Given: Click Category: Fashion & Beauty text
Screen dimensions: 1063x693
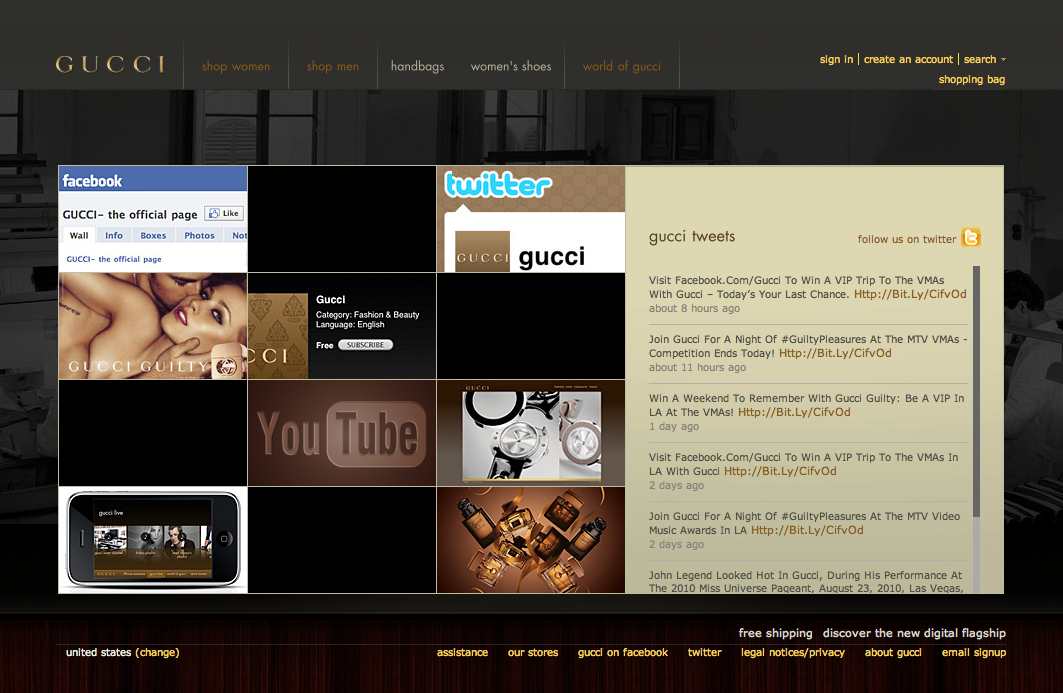Looking at the screenshot, I should point(367,315).
